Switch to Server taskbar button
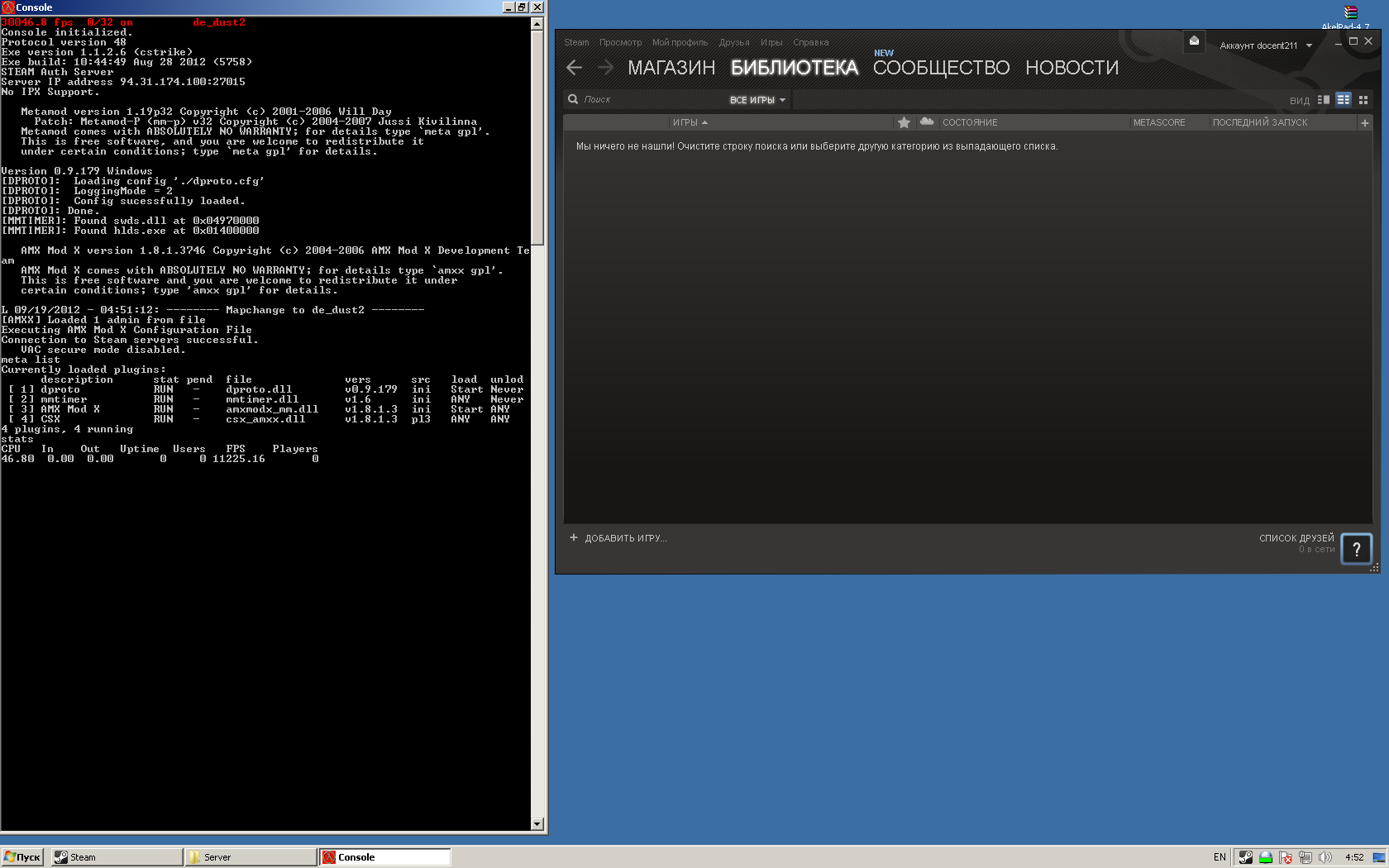The height and width of the screenshot is (868, 1389). (x=251, y=857)
